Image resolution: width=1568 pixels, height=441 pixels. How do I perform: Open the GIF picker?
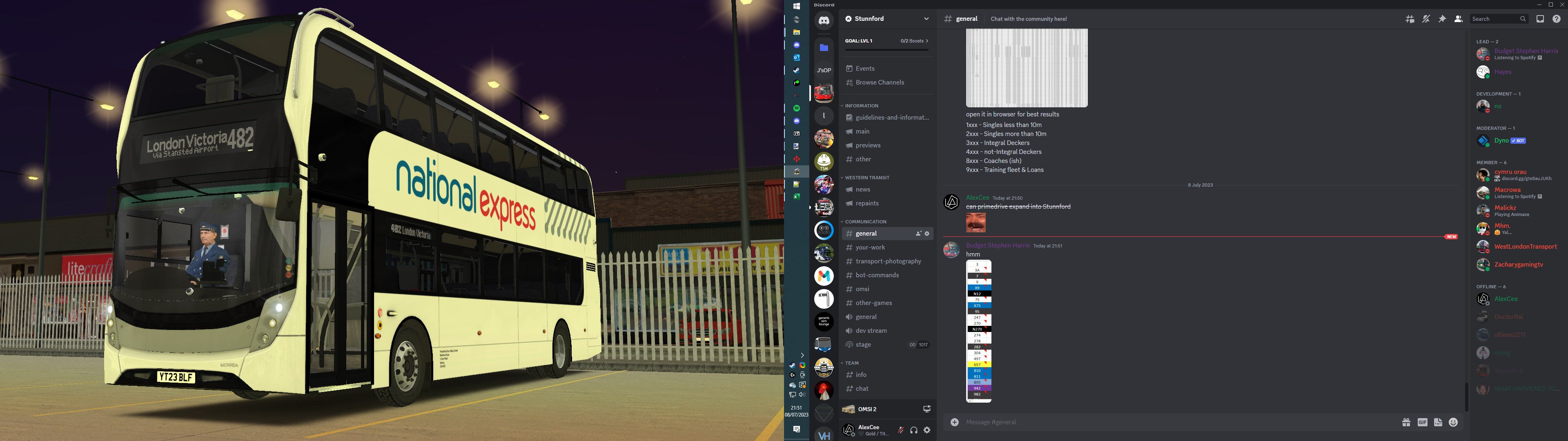[x=1423, y=422]
